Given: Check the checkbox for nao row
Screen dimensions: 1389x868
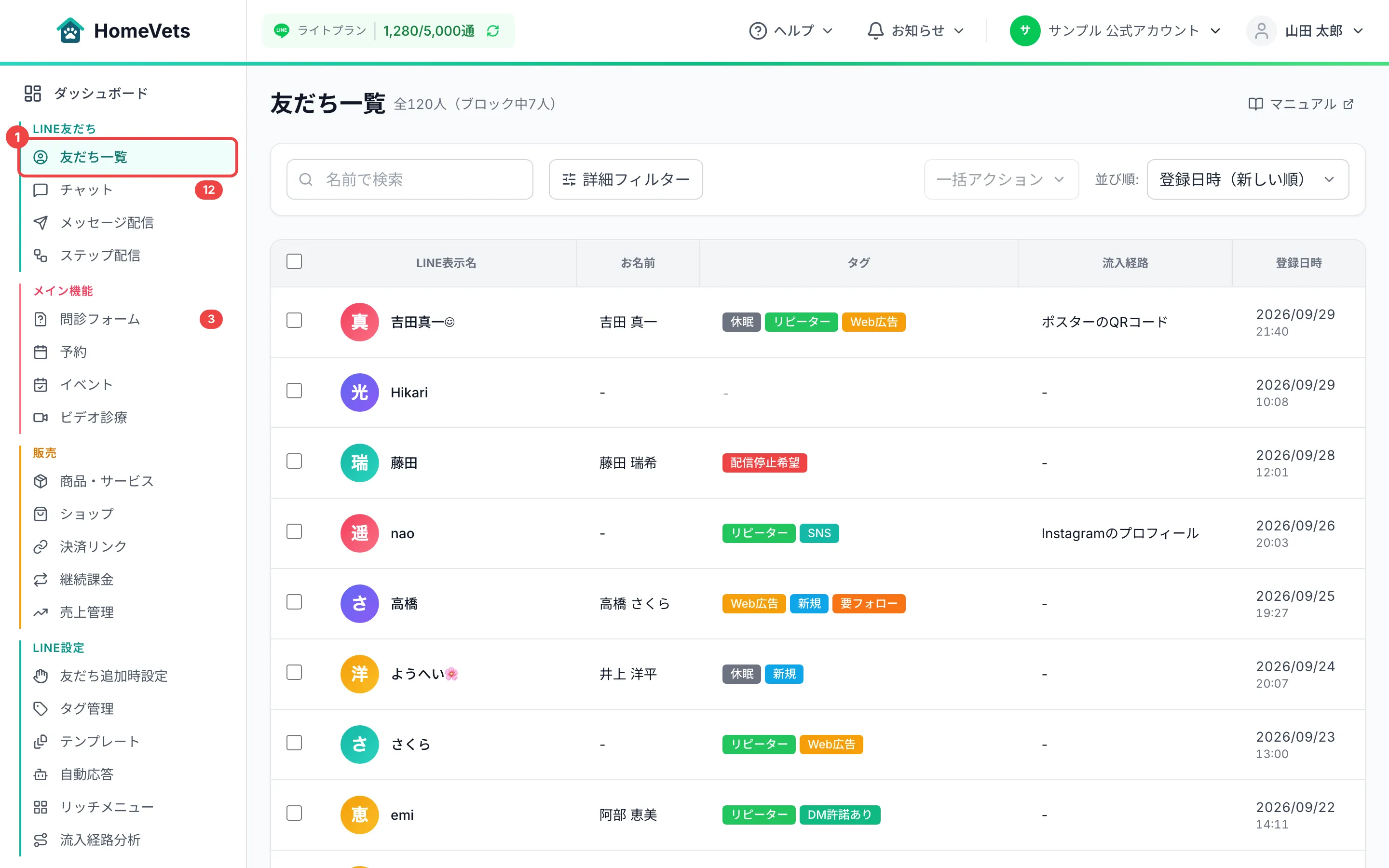Looking at the screenshot, I should coord(294,531).
